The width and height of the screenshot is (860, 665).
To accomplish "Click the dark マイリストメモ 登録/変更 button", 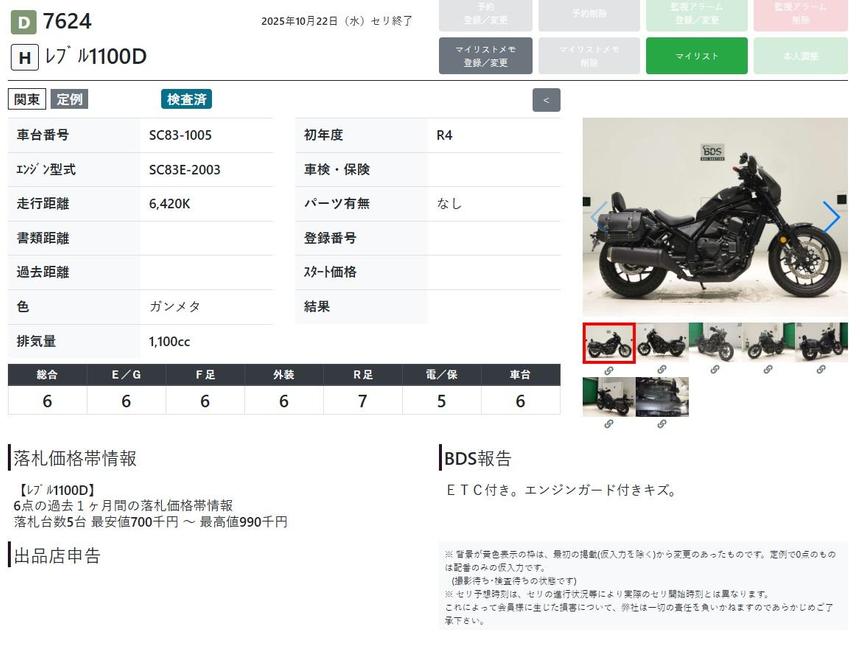I will pos(485,56).
